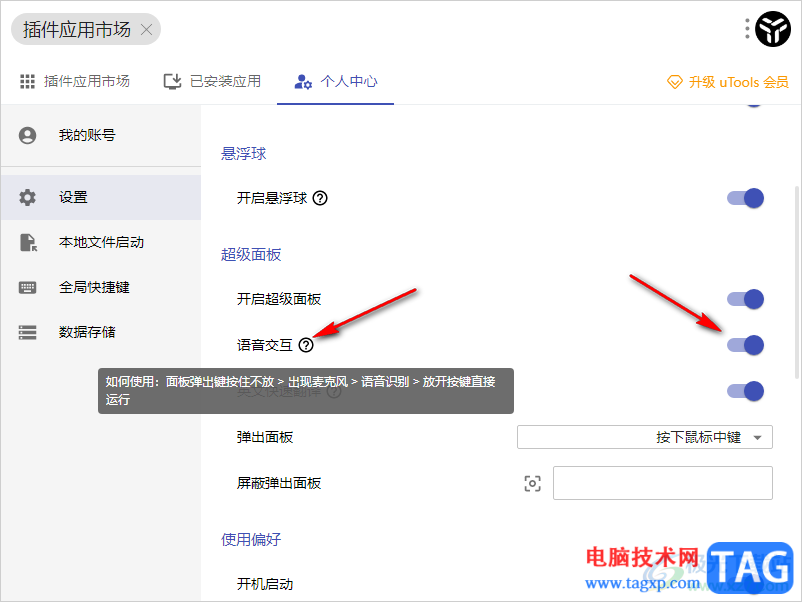
Task: Click the user-gear icon of 个人中心
Action: (303, 81)
